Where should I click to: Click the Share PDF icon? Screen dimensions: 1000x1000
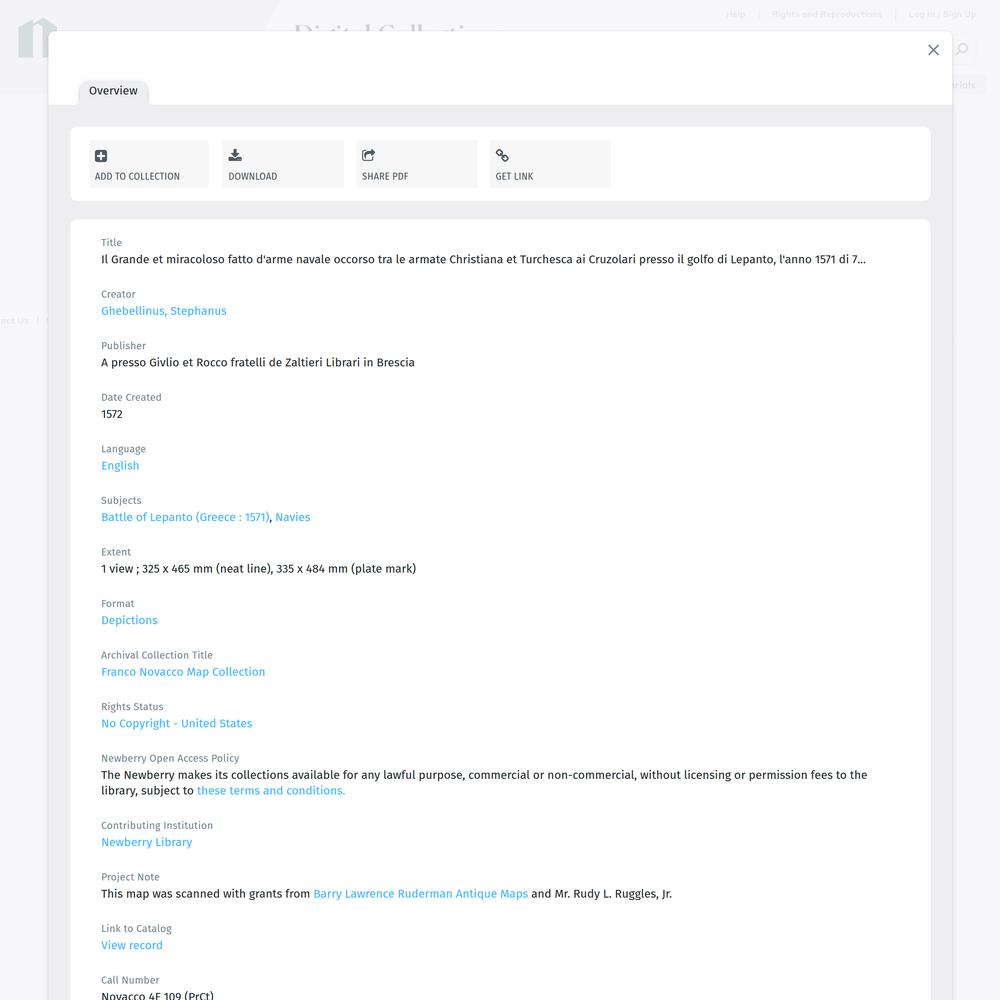coord(369,155)
